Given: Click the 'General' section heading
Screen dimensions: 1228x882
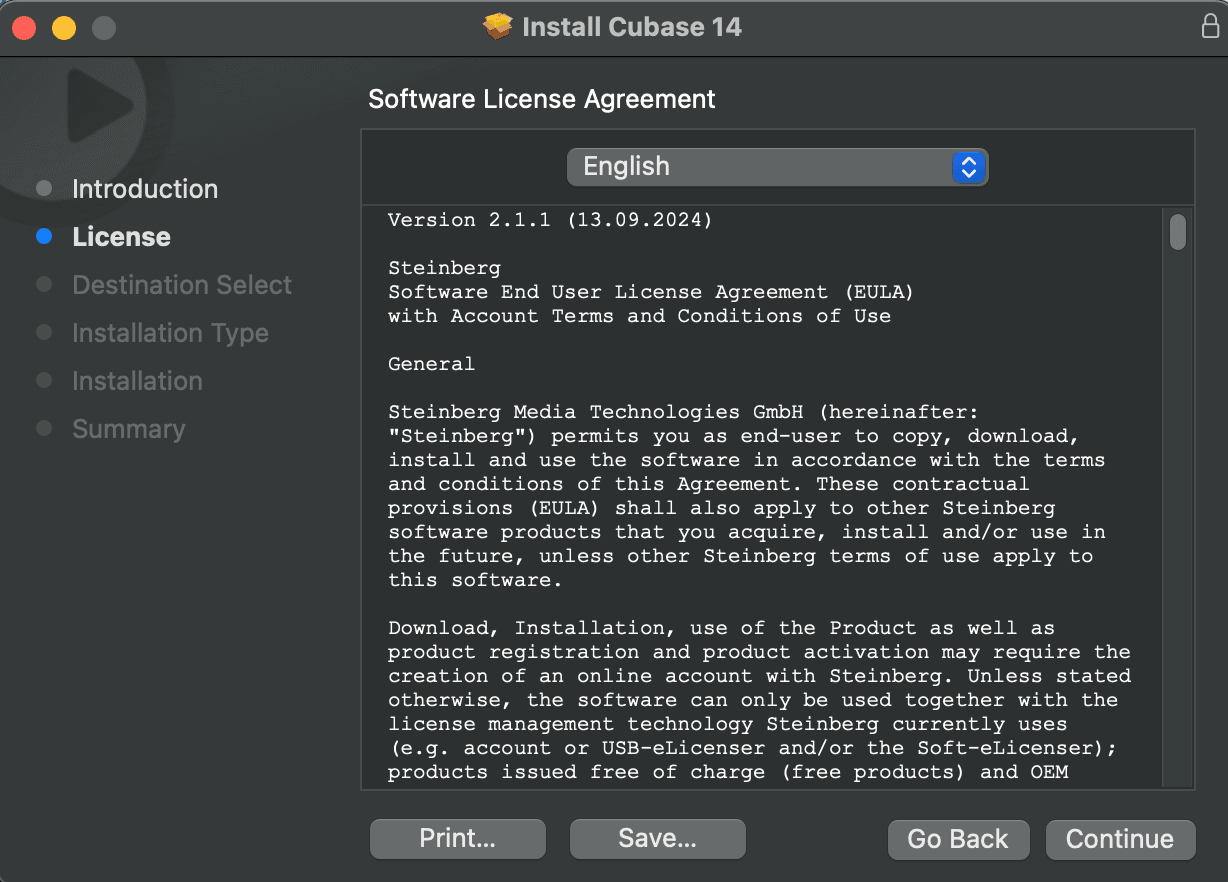Looking at the screenshot, I should (431, 364).
